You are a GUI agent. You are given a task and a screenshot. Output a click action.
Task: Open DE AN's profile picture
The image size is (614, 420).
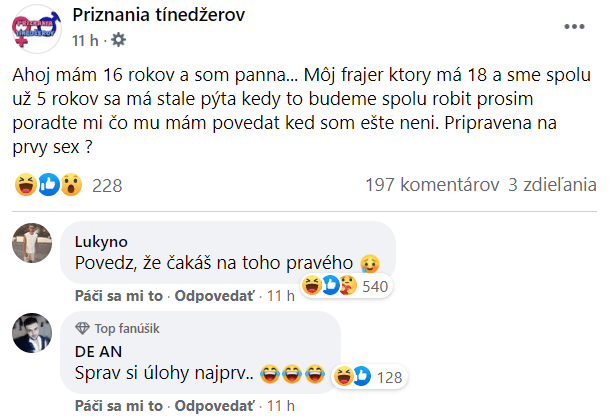37,332
